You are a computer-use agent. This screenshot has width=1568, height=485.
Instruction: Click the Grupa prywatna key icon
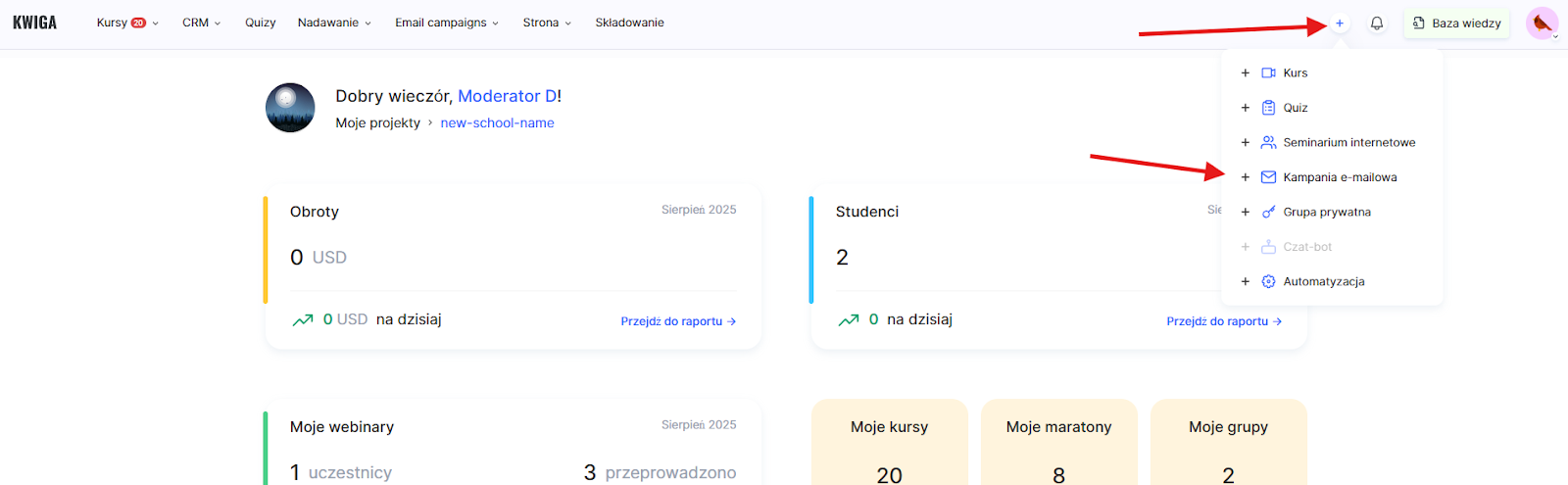click(1268, 213)
